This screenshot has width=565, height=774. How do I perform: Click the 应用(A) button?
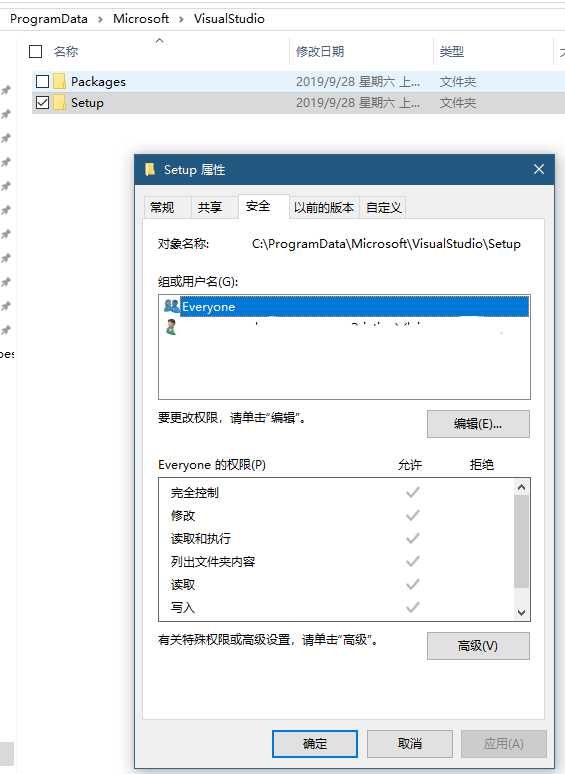coord(504,744)
